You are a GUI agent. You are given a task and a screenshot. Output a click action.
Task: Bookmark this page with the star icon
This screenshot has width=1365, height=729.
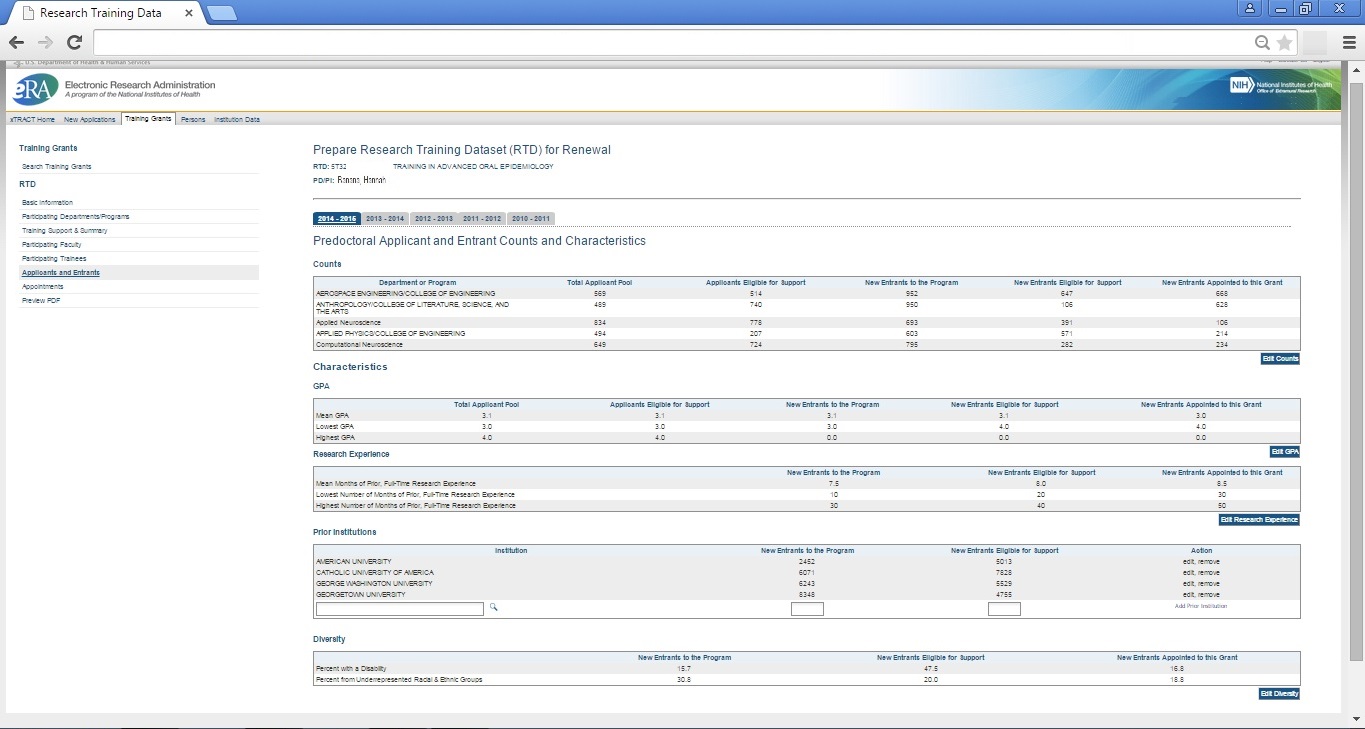(x=1284, y=43)
